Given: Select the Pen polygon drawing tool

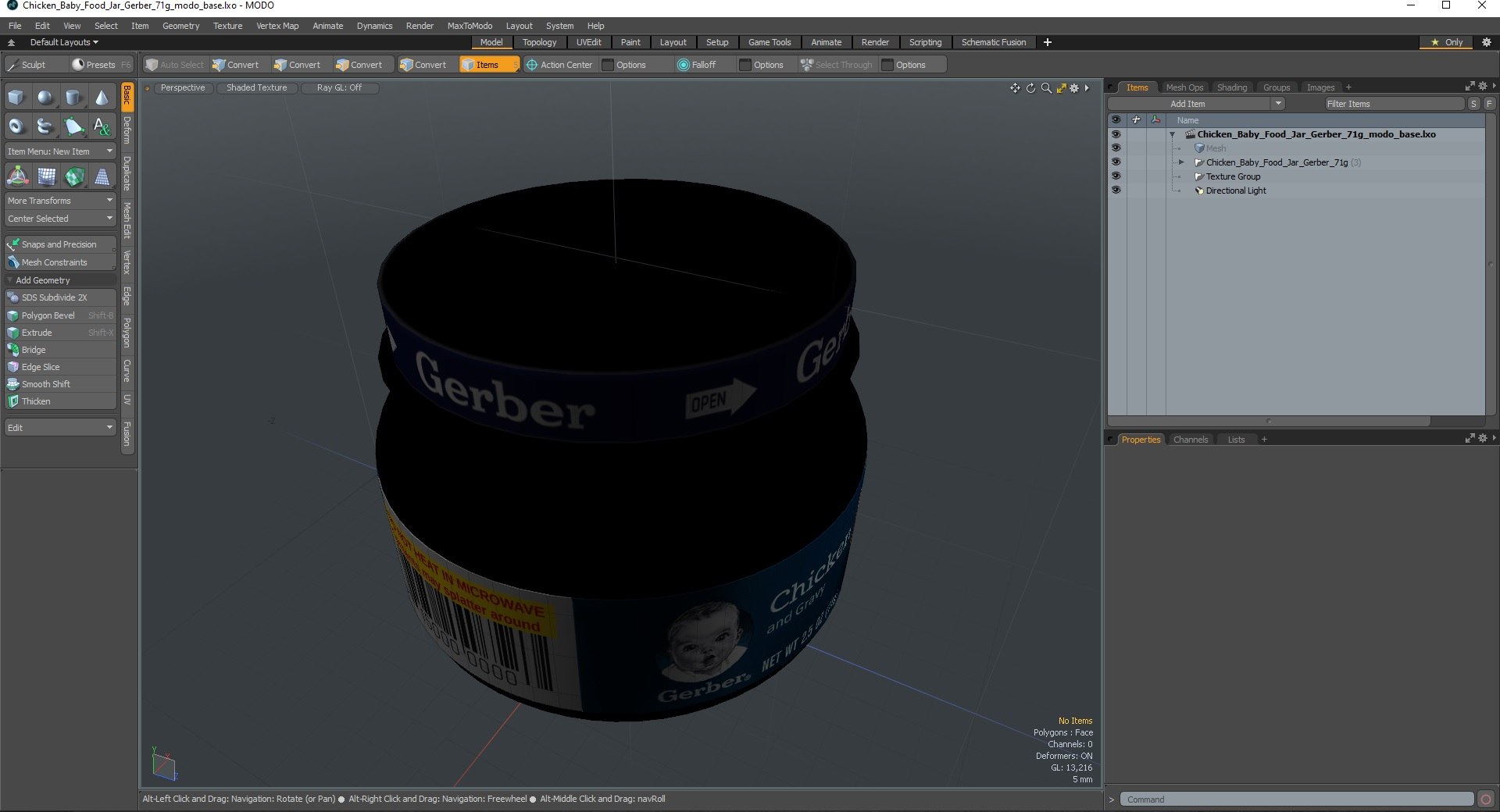Looking at the screenshot, I should tap(73, 126).
